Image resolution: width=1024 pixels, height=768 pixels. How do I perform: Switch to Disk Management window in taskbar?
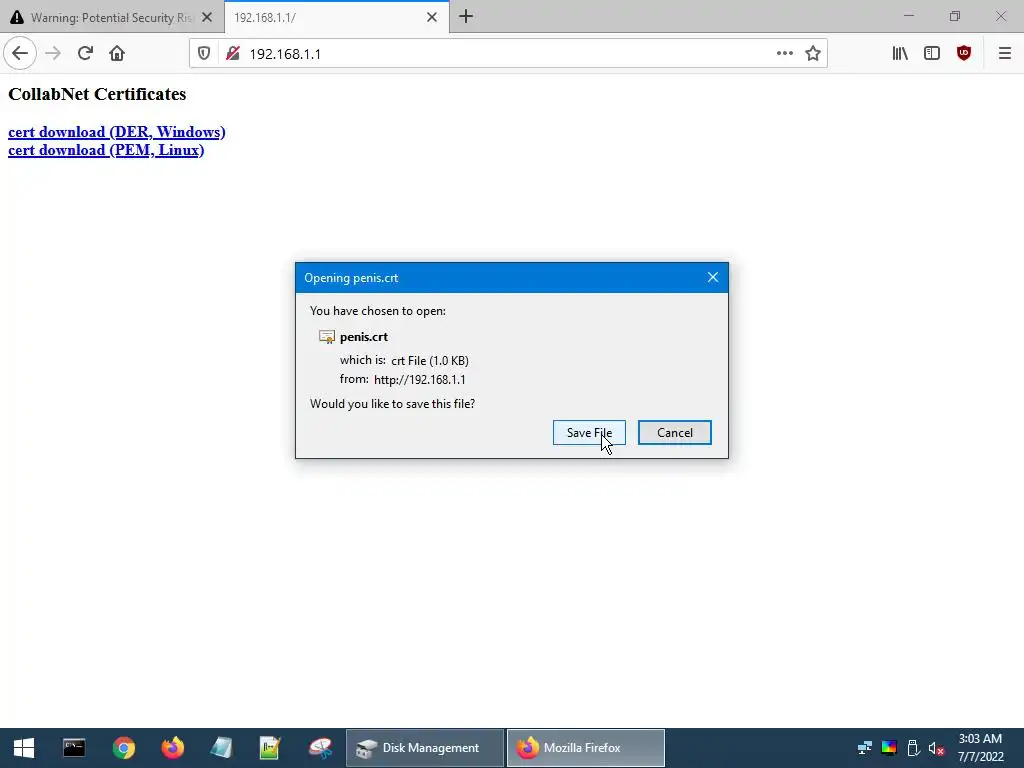pos(425,748)
